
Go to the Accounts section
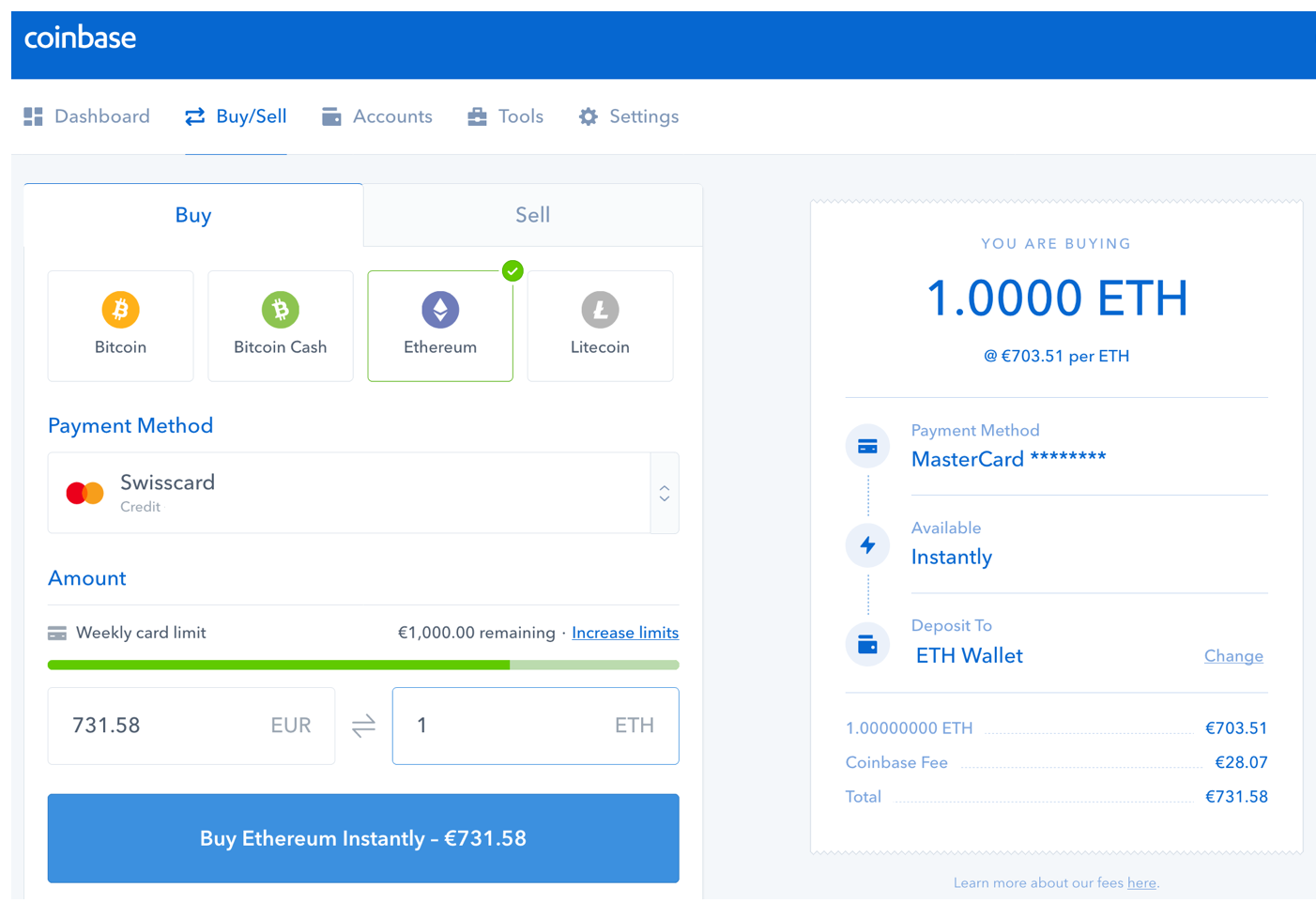click(377, 116)
